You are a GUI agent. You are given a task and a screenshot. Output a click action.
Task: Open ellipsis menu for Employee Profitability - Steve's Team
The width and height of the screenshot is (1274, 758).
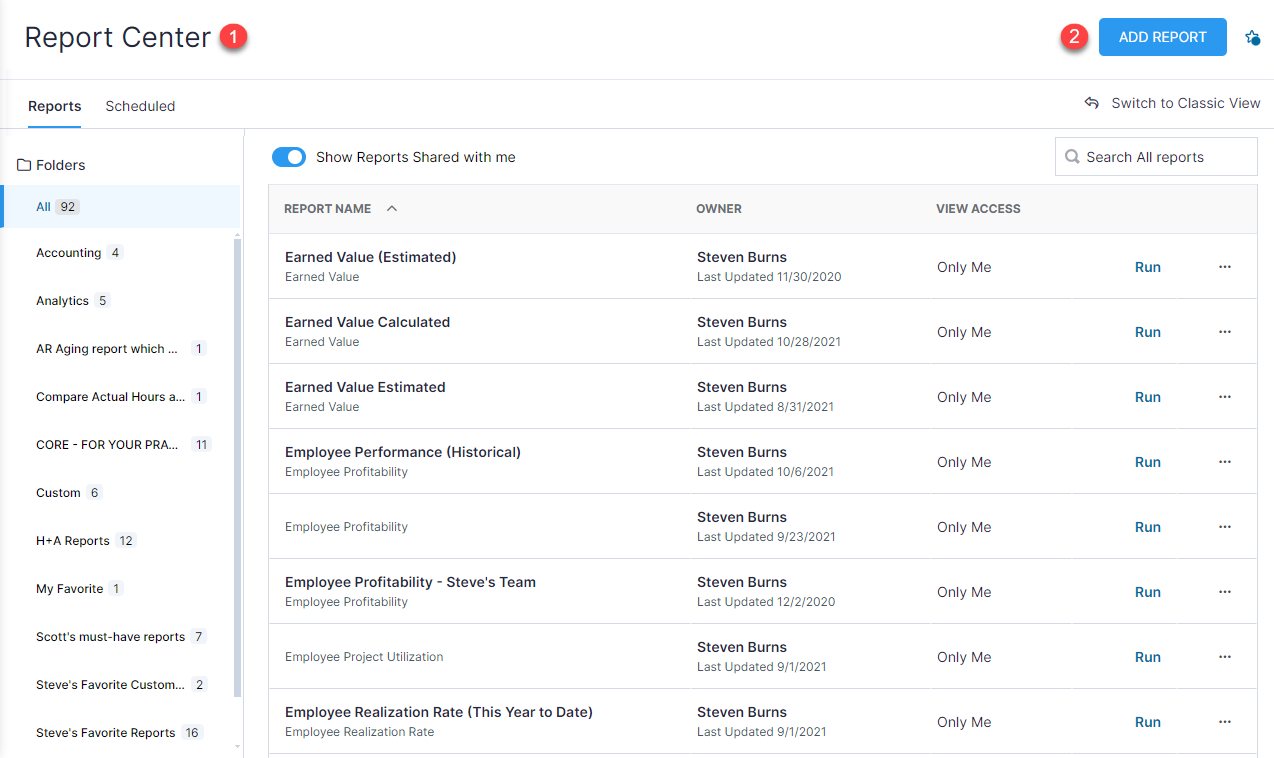pos(1224,592)
